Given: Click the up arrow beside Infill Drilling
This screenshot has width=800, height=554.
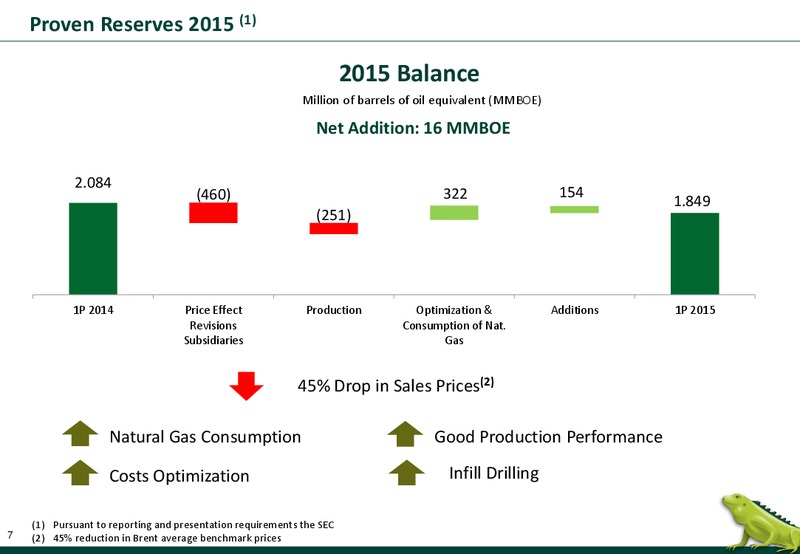Looking at the screenshot, I should [x=407, y=472].
